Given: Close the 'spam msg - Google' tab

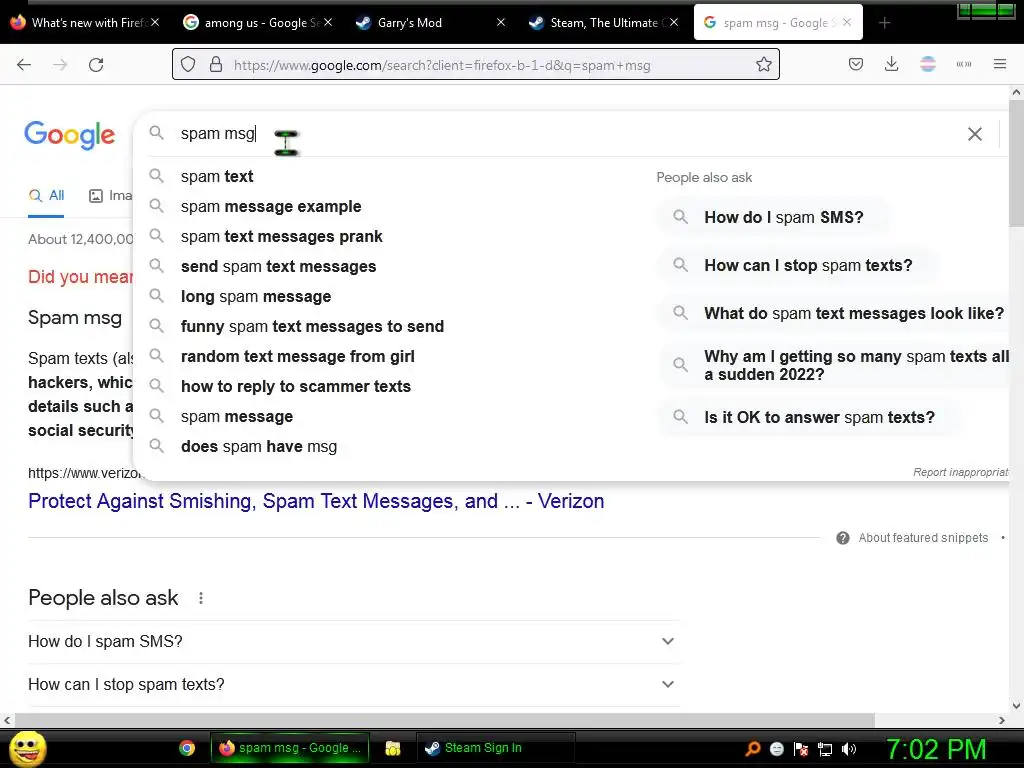Looking at the screenshot, I should (847, 22).
